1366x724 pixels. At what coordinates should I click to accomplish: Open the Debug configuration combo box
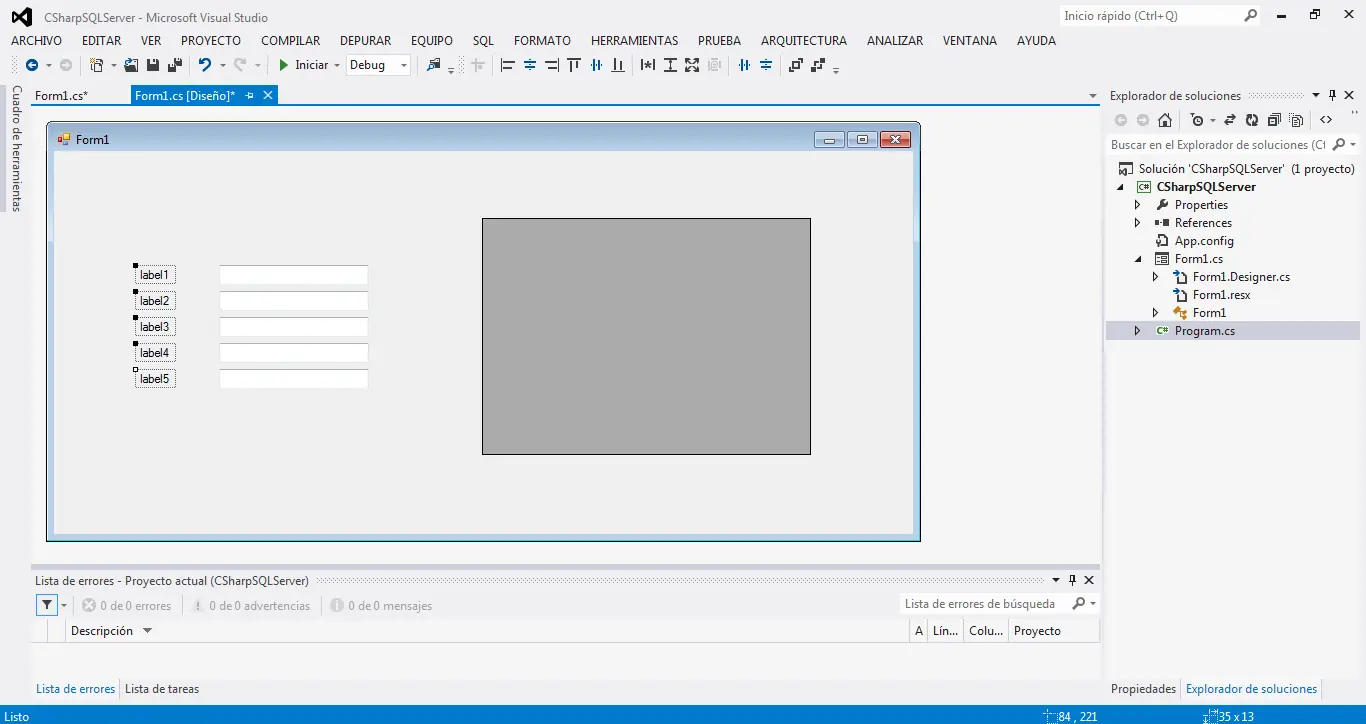click(378, 65)
